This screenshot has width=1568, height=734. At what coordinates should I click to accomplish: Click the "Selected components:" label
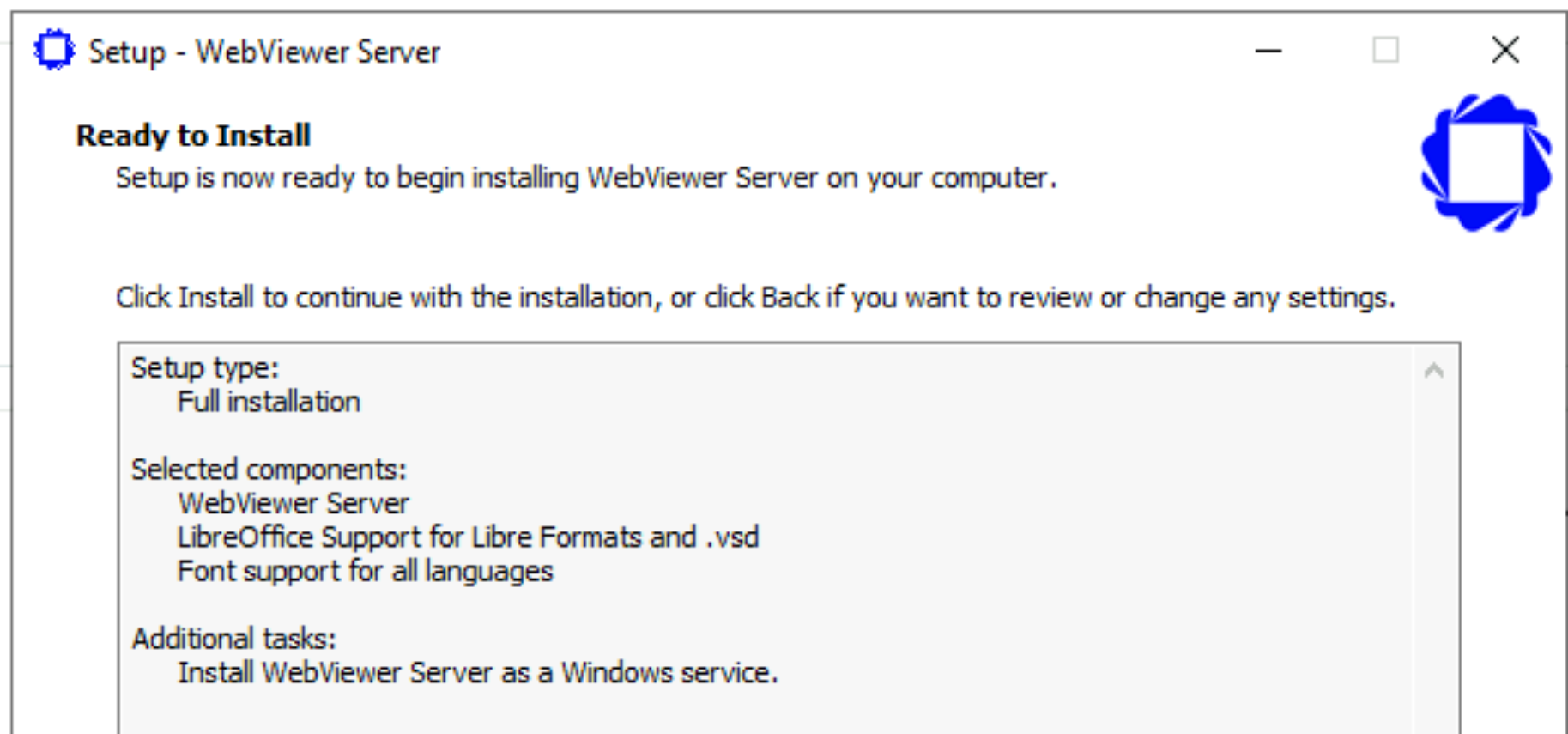[268, 470]
